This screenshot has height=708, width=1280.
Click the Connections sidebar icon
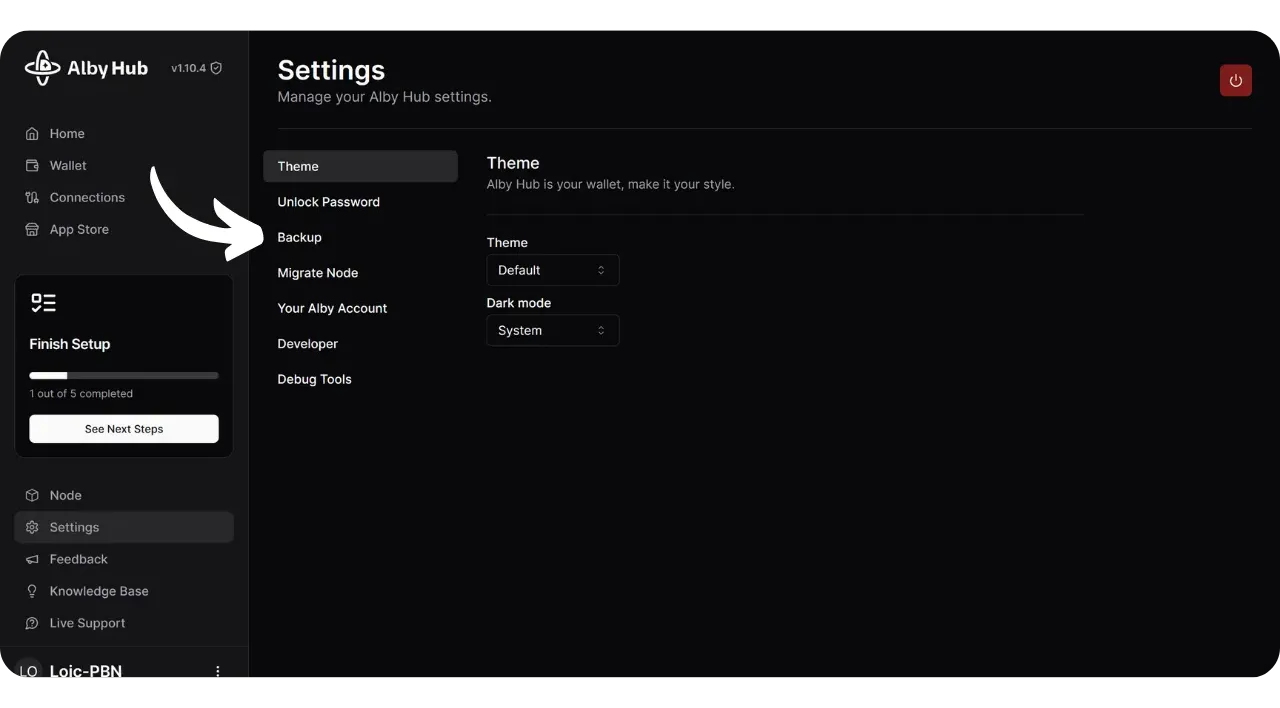tap(32, 198)
